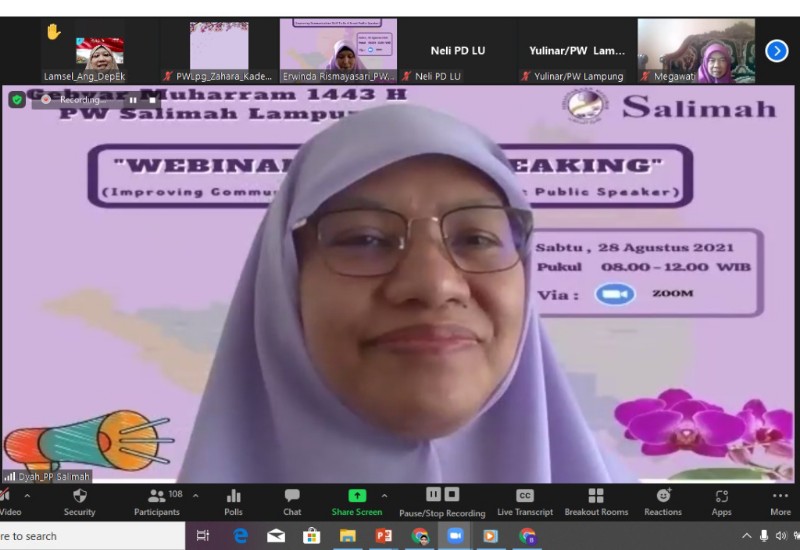Viewport: 800px width, 550px height.
Task: Open Microsoft Edge from the taskbar
Action: [240, 536]
